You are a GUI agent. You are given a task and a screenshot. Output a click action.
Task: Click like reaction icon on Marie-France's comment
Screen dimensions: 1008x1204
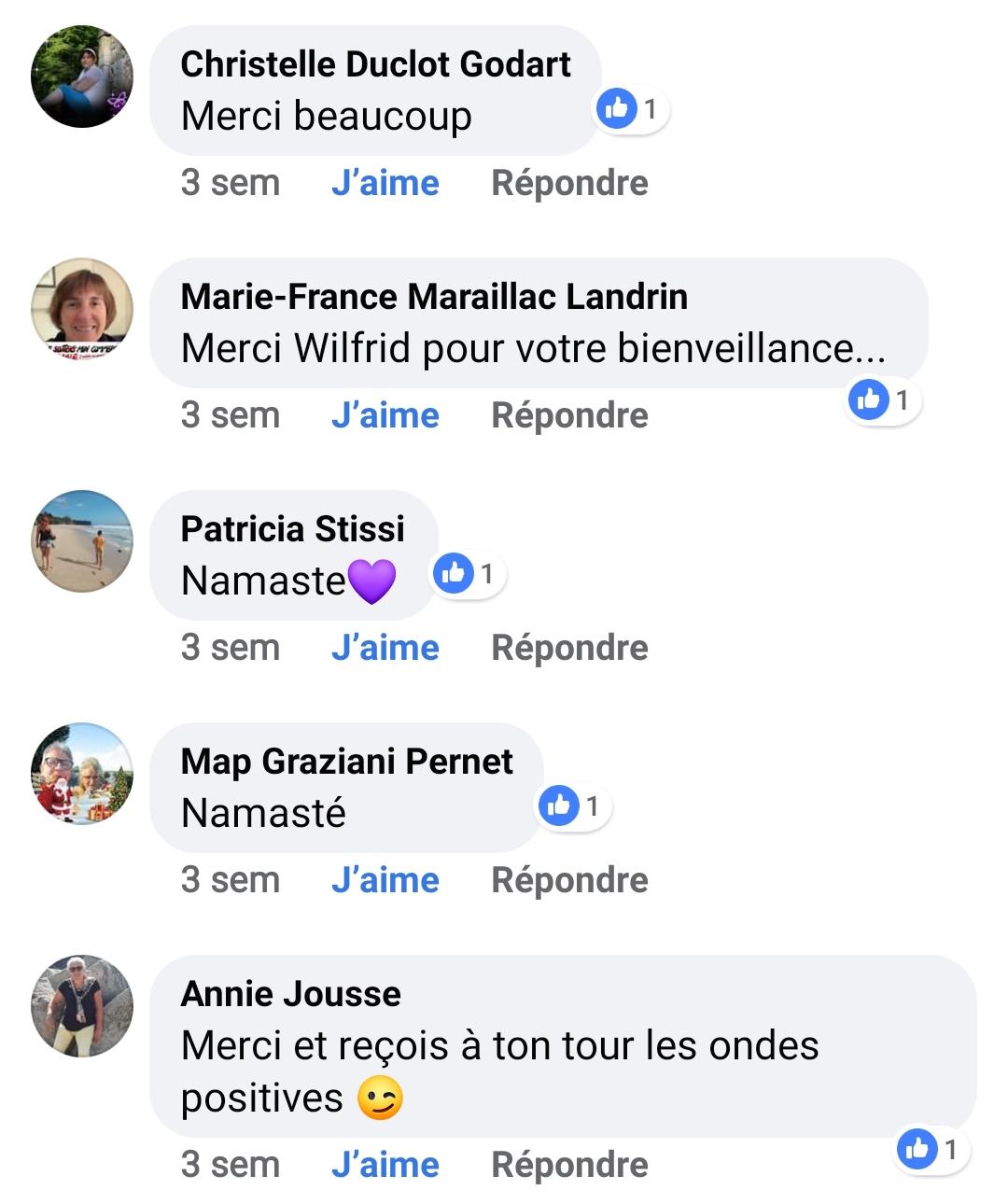(x=869, y=400)
